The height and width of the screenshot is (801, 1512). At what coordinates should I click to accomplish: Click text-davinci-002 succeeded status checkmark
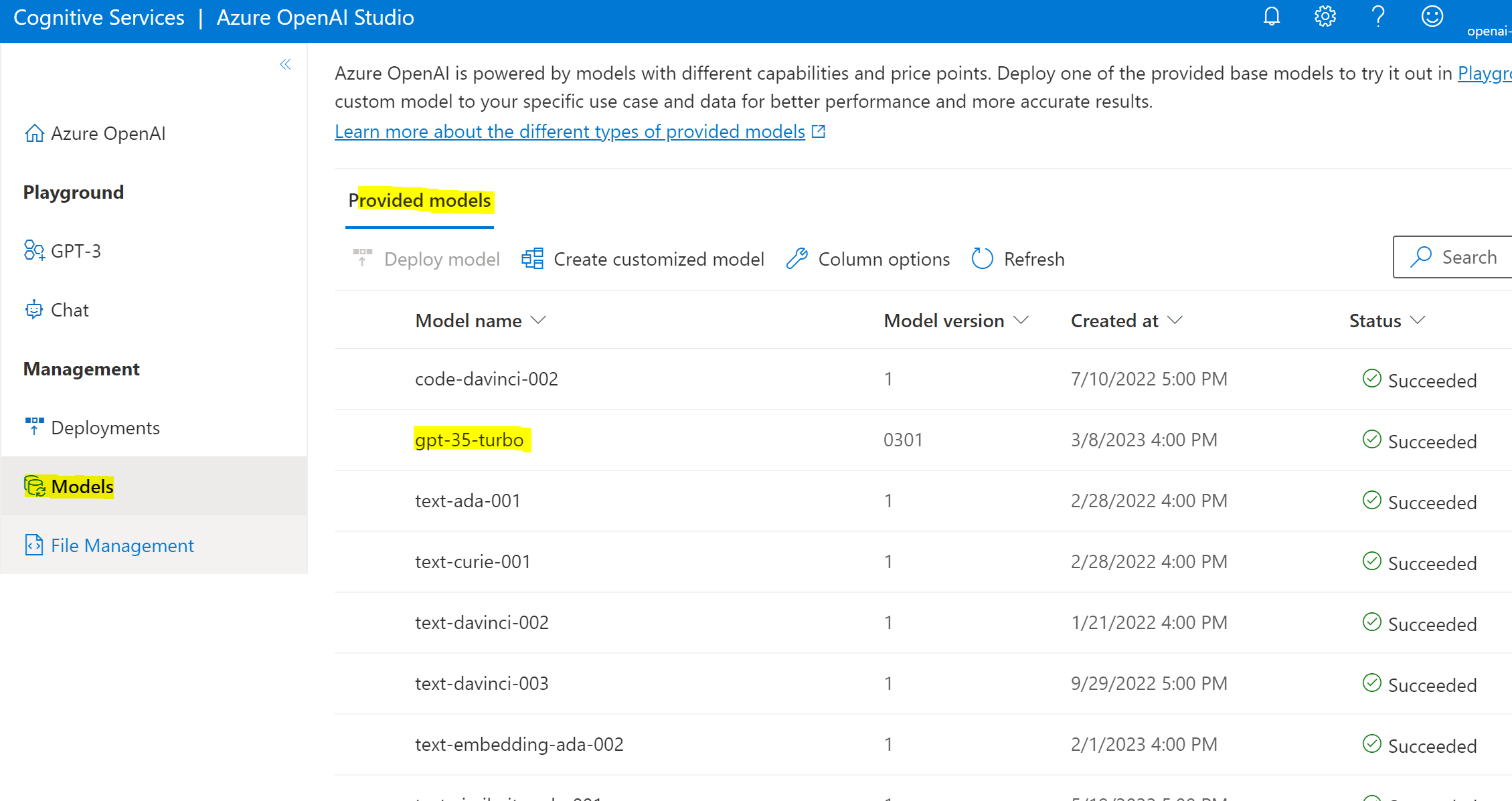pyautogui.click(x=1372, y=622)
